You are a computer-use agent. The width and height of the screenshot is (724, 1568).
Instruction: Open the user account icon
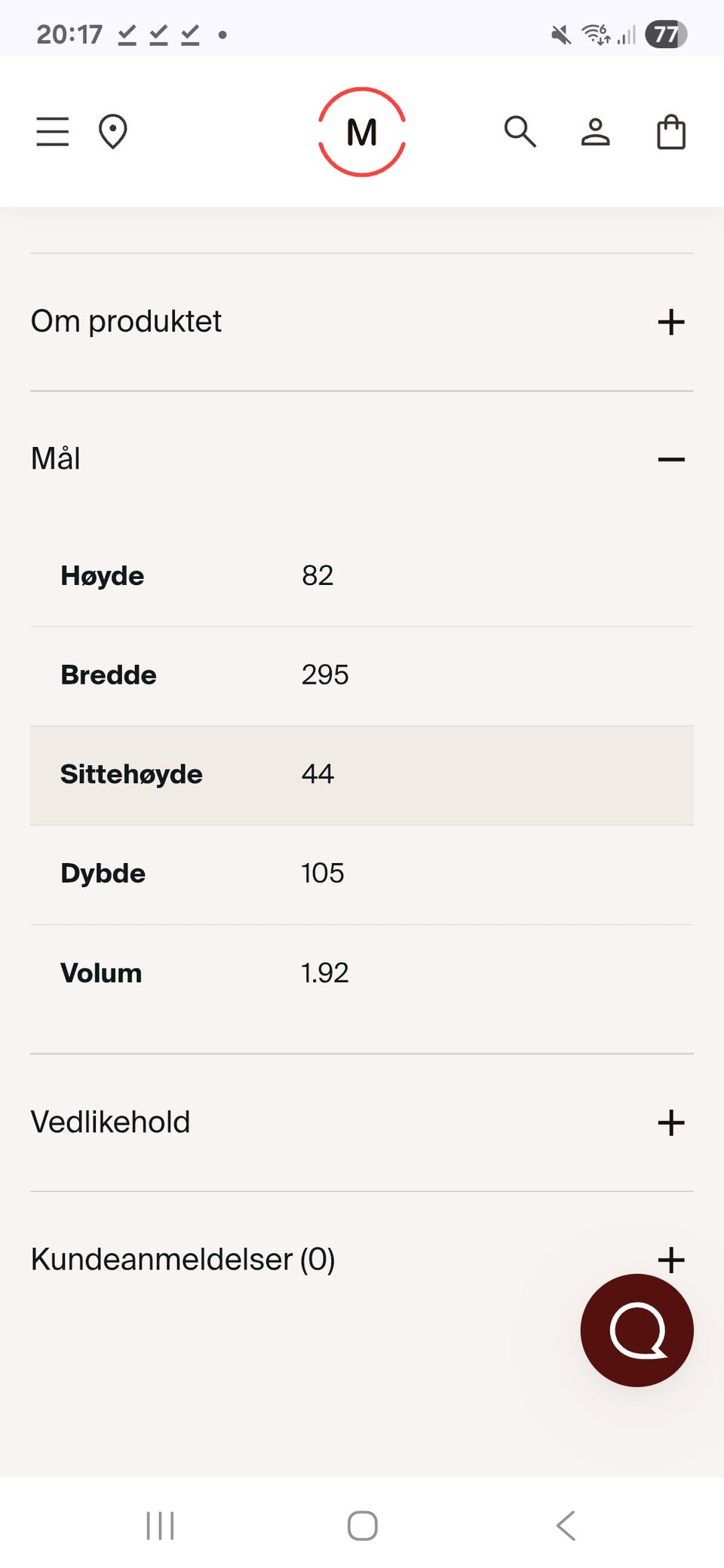click(595, 132)
